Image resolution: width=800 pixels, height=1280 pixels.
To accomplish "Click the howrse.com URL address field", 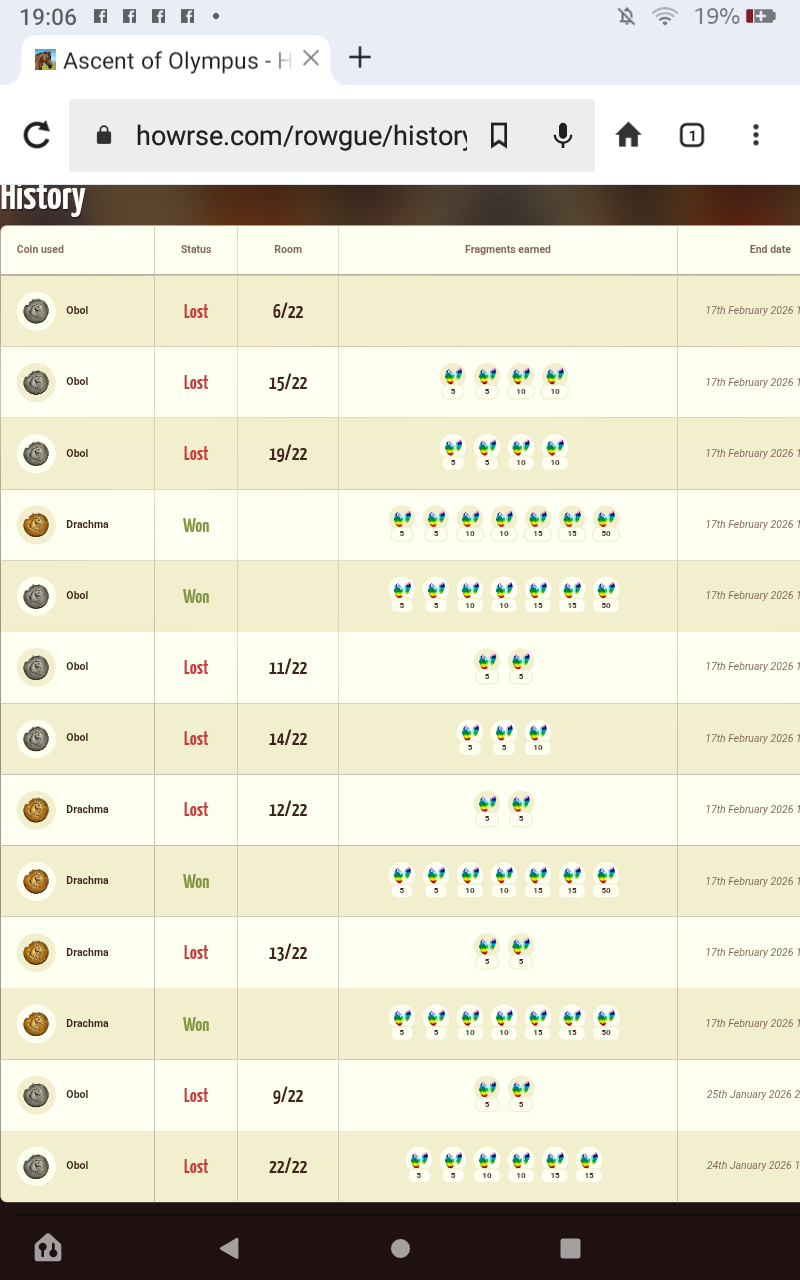I will point(301,135).
